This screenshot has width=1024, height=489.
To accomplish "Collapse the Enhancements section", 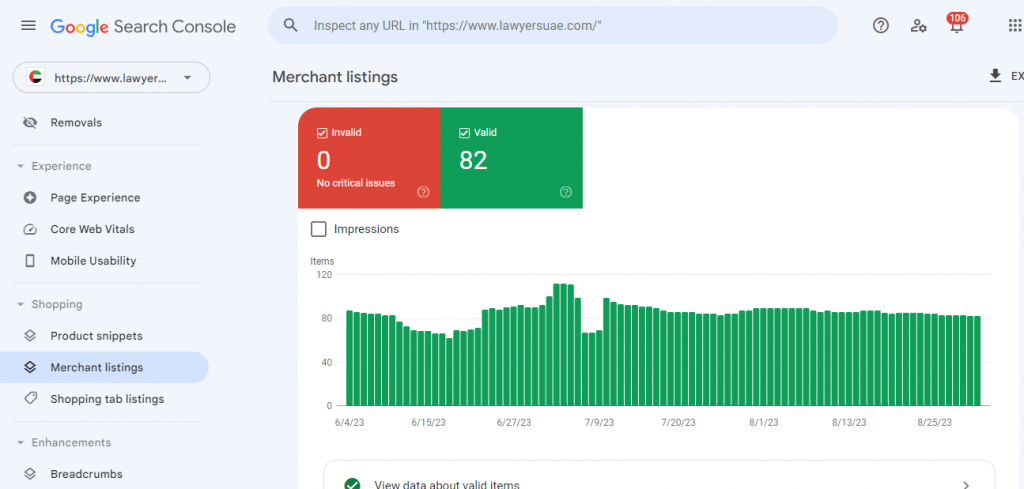I will [x=20, y=443].
